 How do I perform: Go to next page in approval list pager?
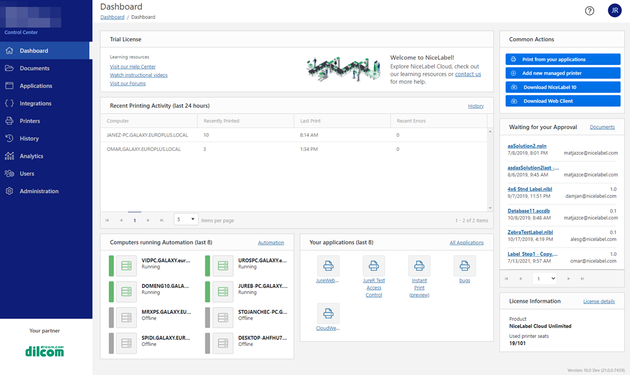pyautogui.click(x=568, y=279)
